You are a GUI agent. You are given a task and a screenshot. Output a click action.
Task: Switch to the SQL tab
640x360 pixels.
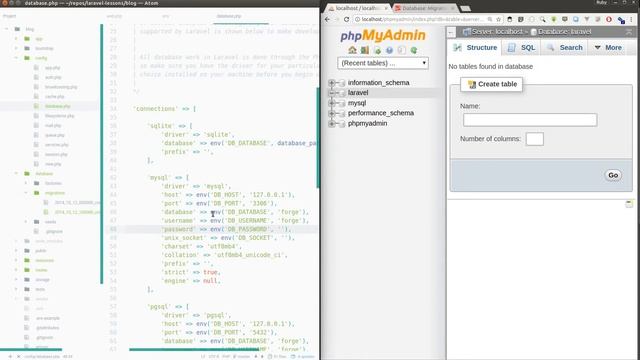coord(521,48)
